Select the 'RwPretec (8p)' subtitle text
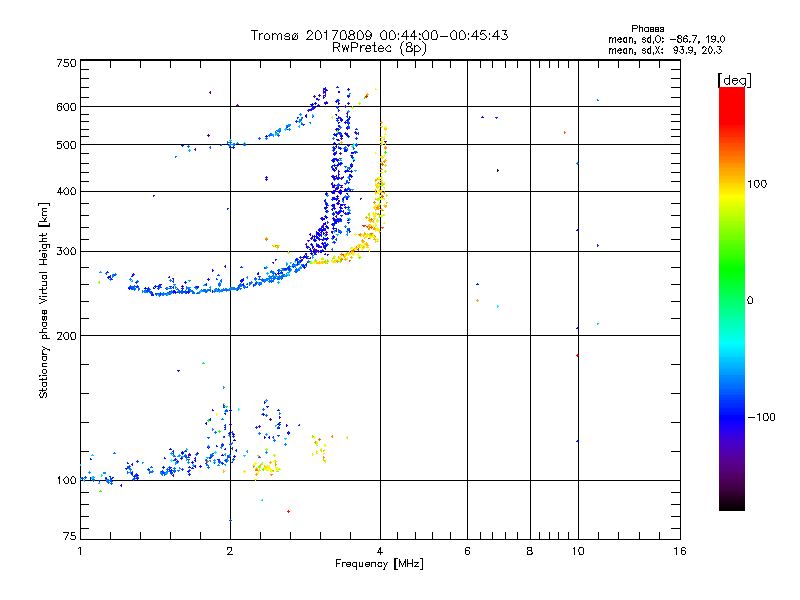 (379, 48)
